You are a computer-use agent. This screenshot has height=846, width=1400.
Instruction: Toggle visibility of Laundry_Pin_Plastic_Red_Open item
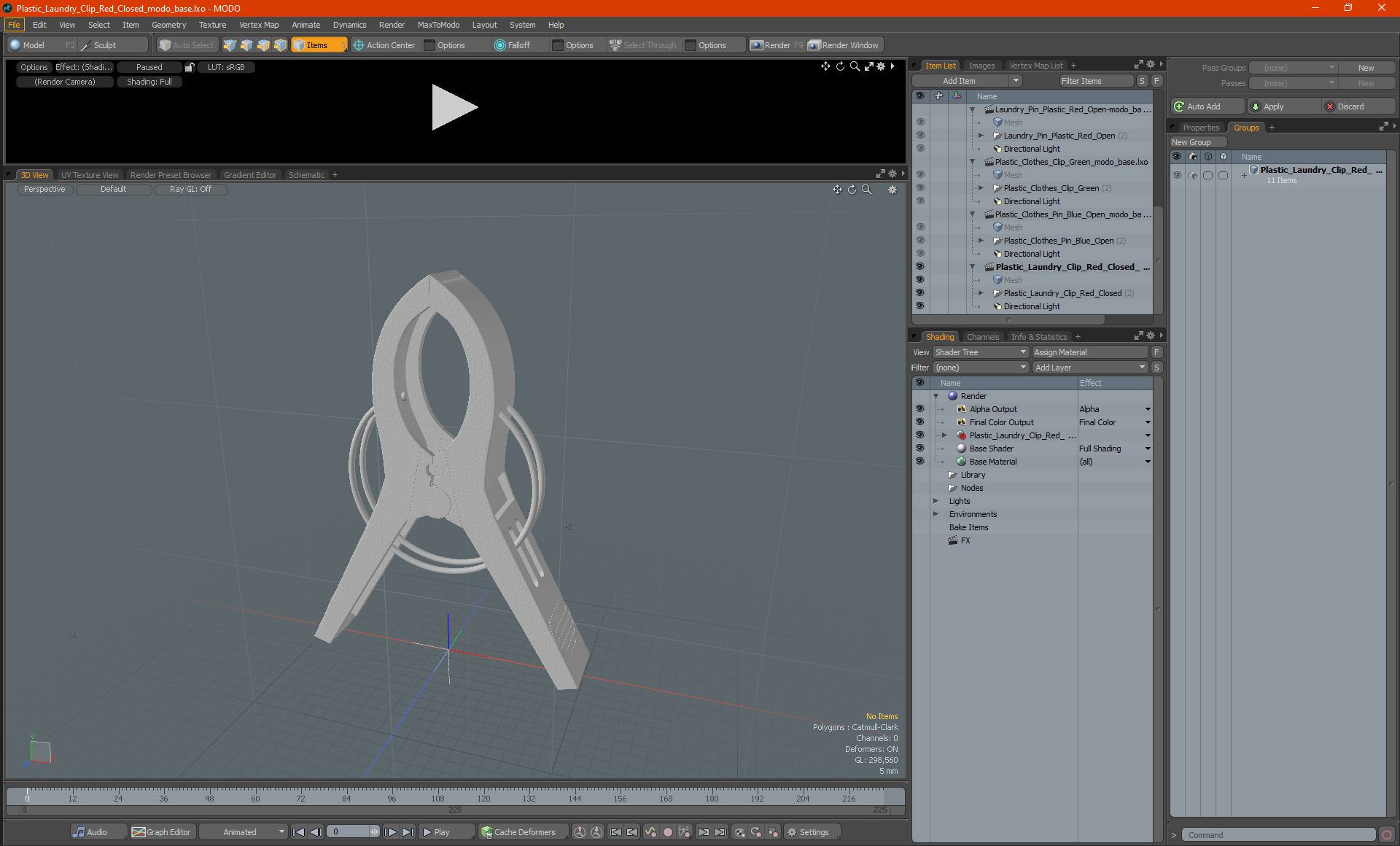[919, 136]
